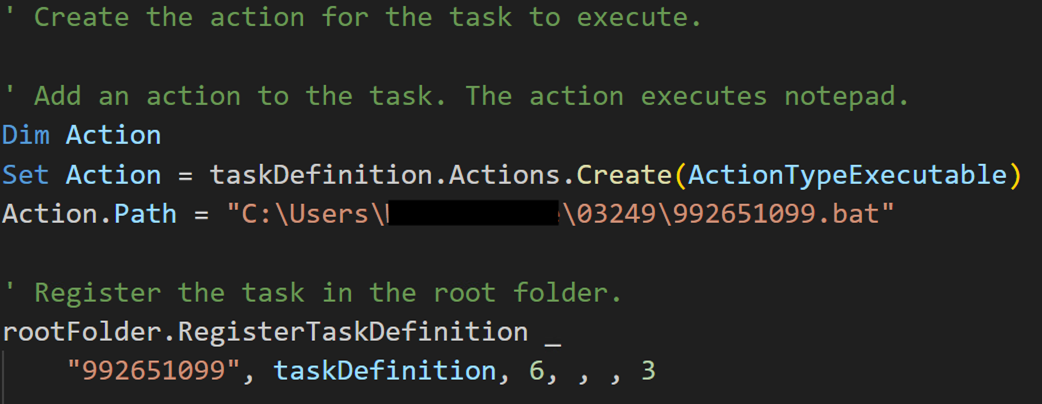Viewport: 1042px width, 404px height.
Task: Click the "992651099" string on last line
Action: tap(154, 371)
